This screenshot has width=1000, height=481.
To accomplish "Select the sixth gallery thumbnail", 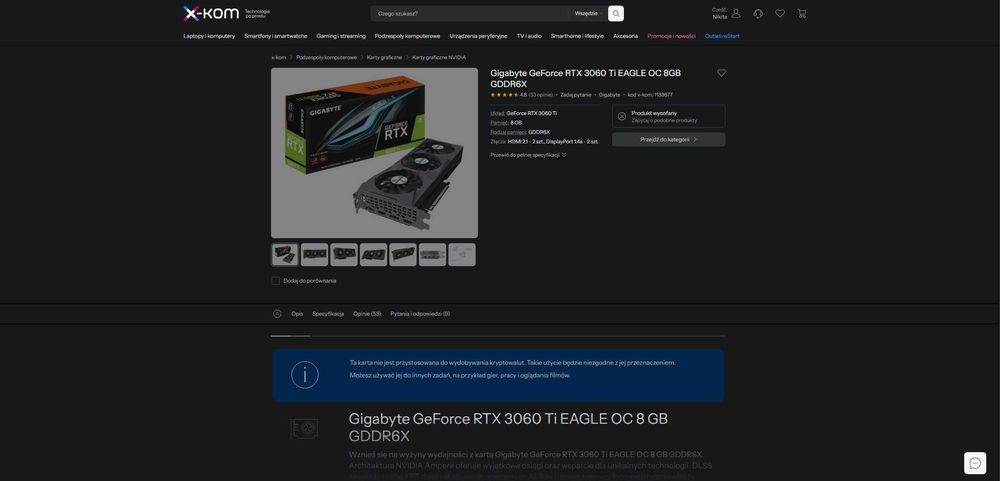I will click(432, 255).
